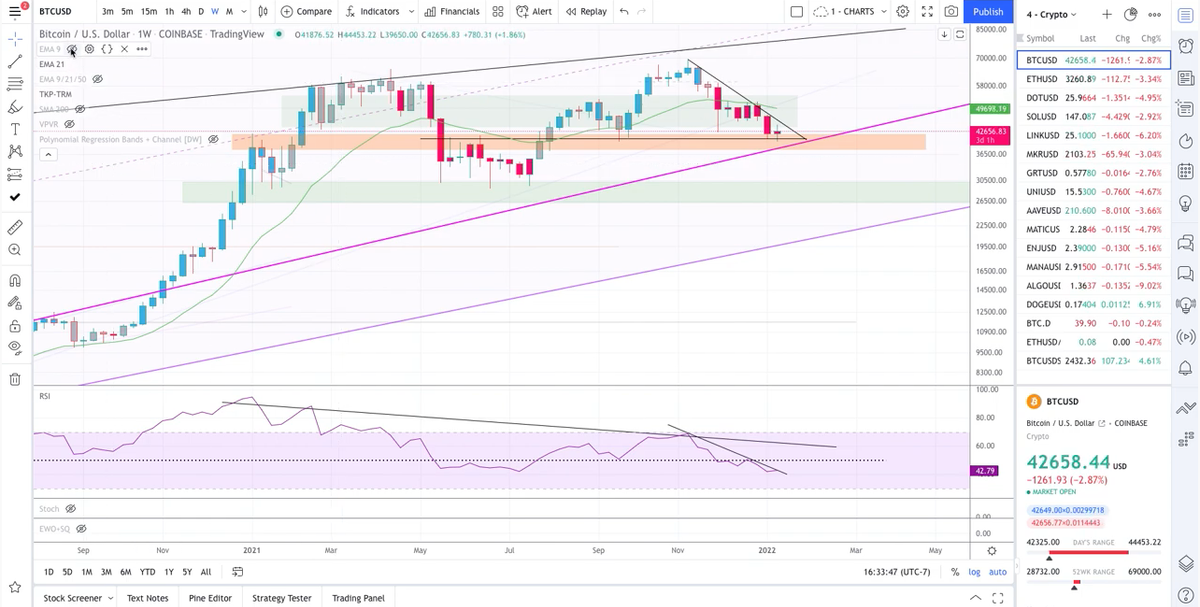
Task: Switch to the Pine Editor tab
Action: (210, 597)
